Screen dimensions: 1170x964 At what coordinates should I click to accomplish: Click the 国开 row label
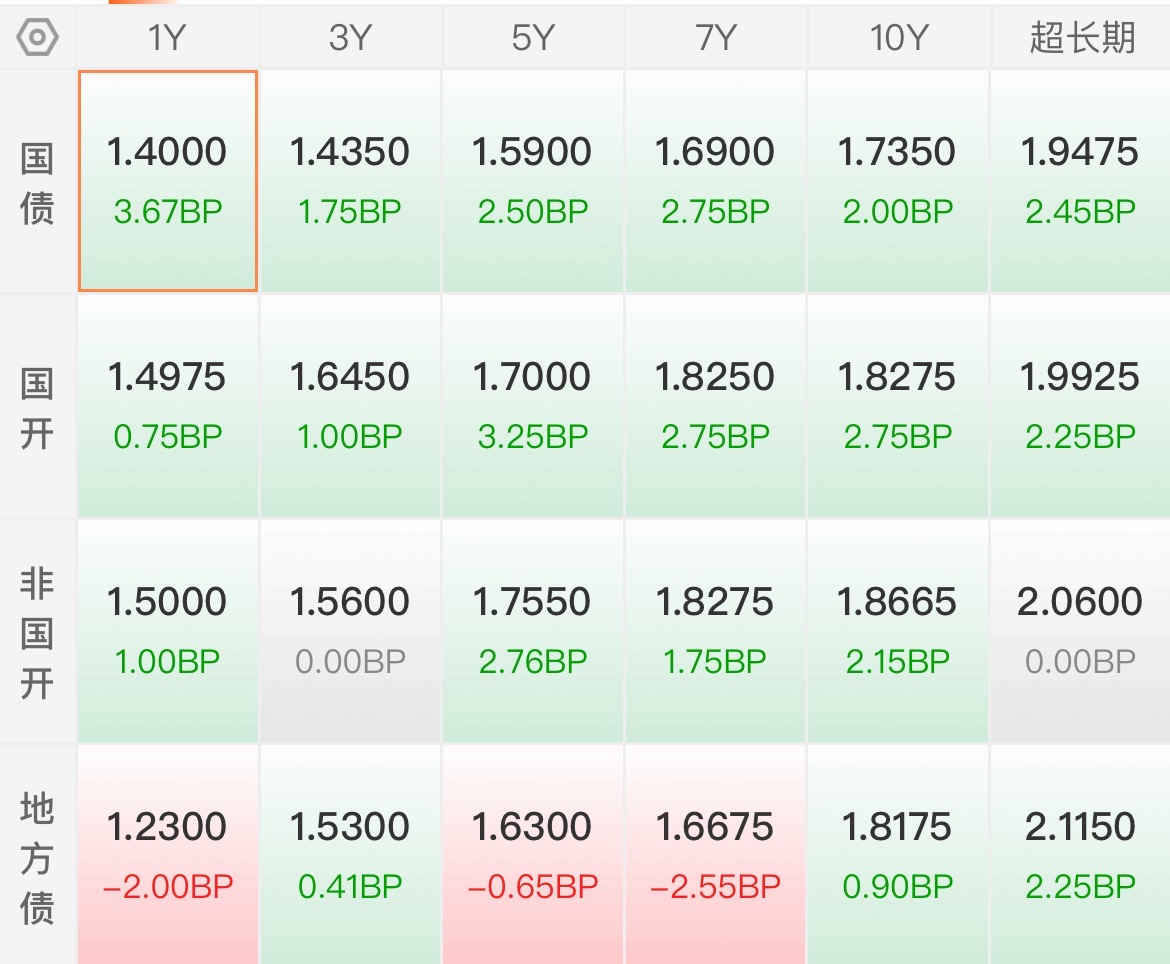[37, 407]
